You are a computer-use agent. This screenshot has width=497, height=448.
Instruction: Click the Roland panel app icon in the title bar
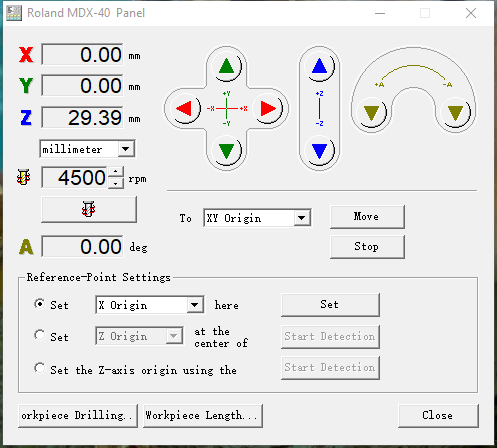click(x=14, y=13)
